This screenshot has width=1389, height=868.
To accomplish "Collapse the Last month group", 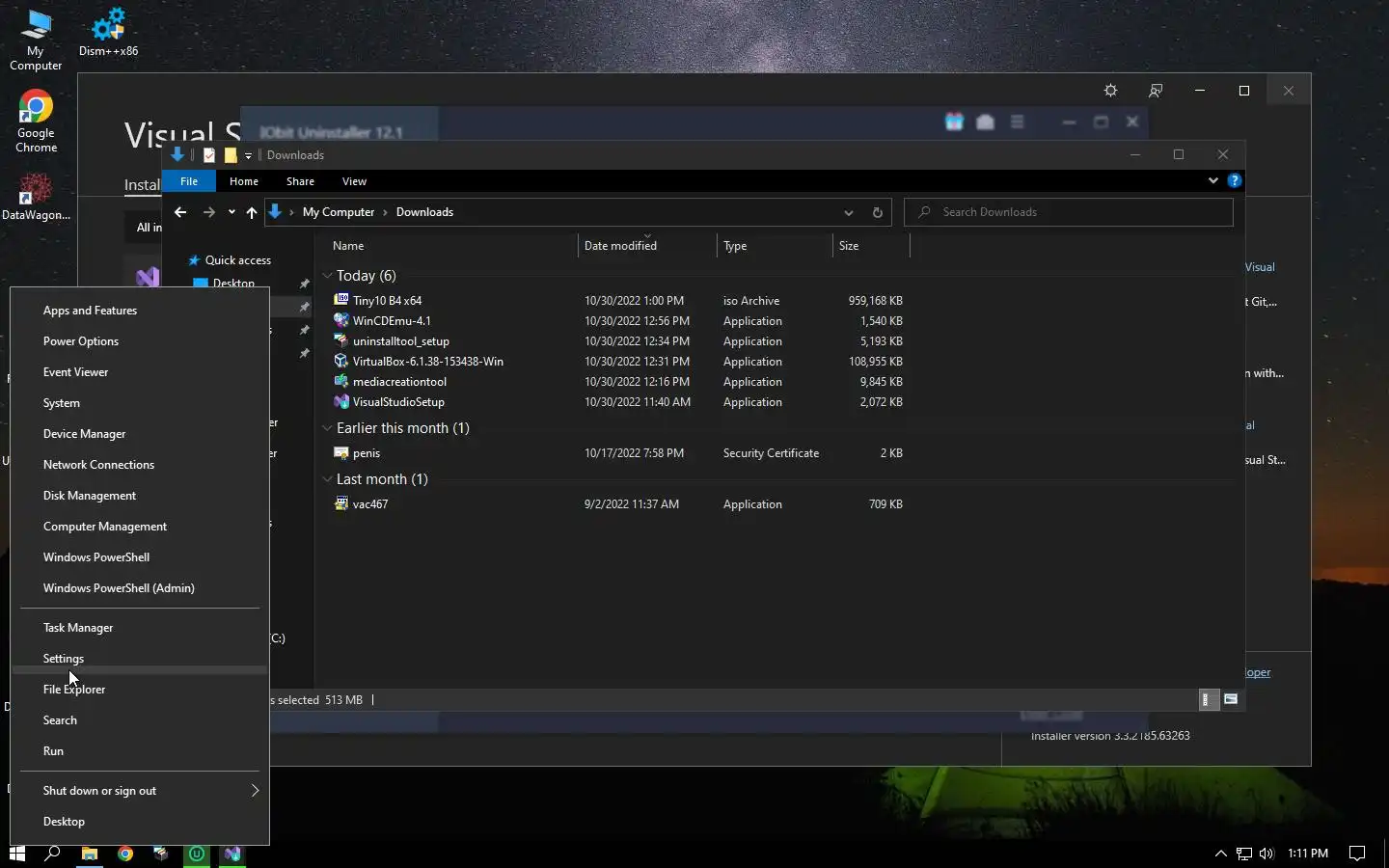I will click(x=327, y=479).
